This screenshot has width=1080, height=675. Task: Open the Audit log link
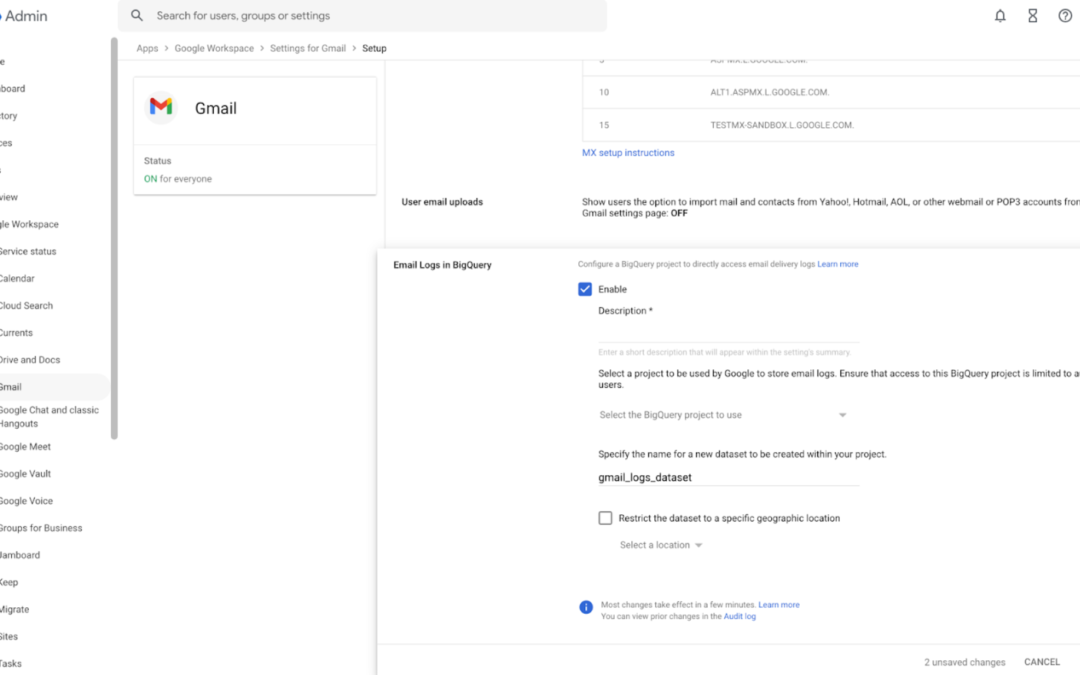740,616
